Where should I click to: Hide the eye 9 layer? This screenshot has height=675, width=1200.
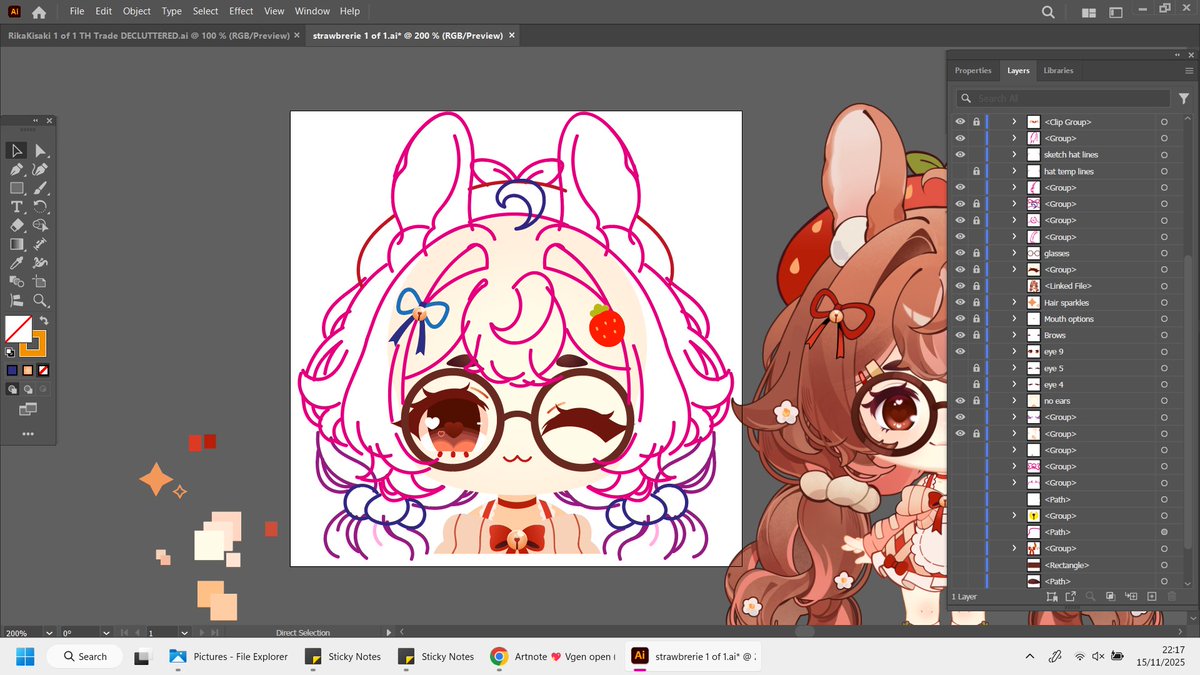tap(960, 351)
